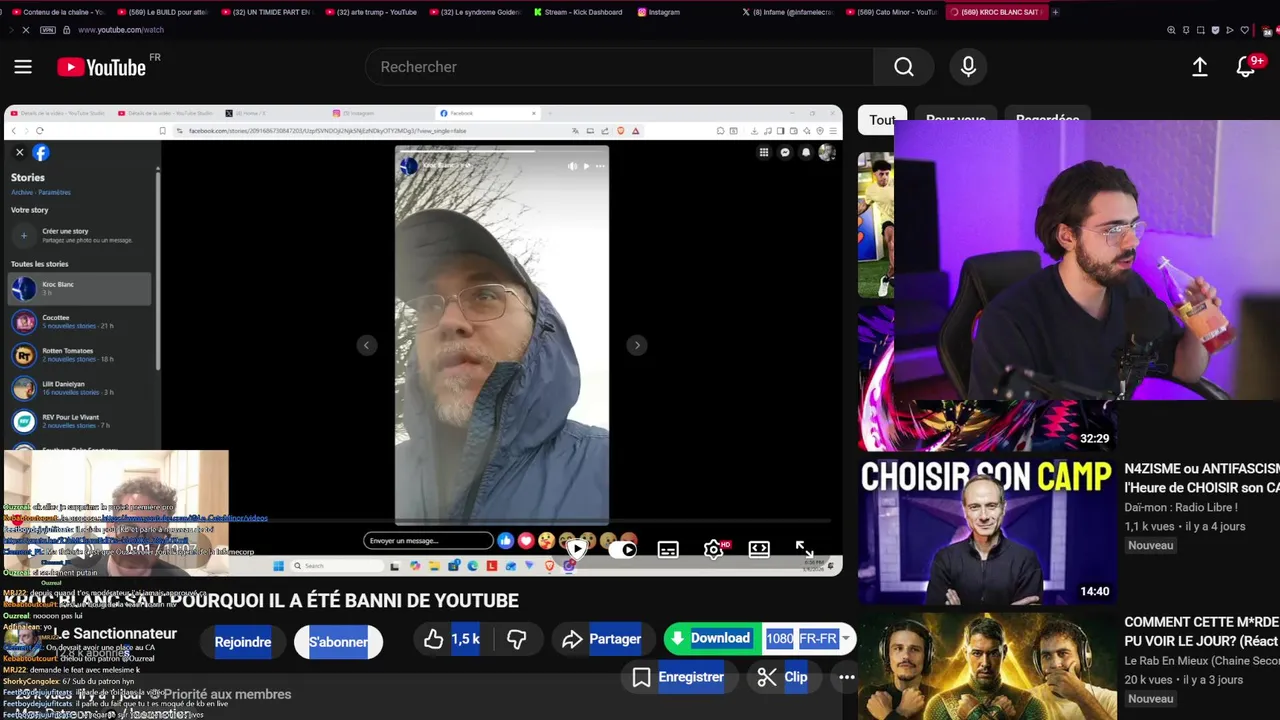Switch player to theater mode
This screenshot has width=1280, height=720.
point(759,549)
